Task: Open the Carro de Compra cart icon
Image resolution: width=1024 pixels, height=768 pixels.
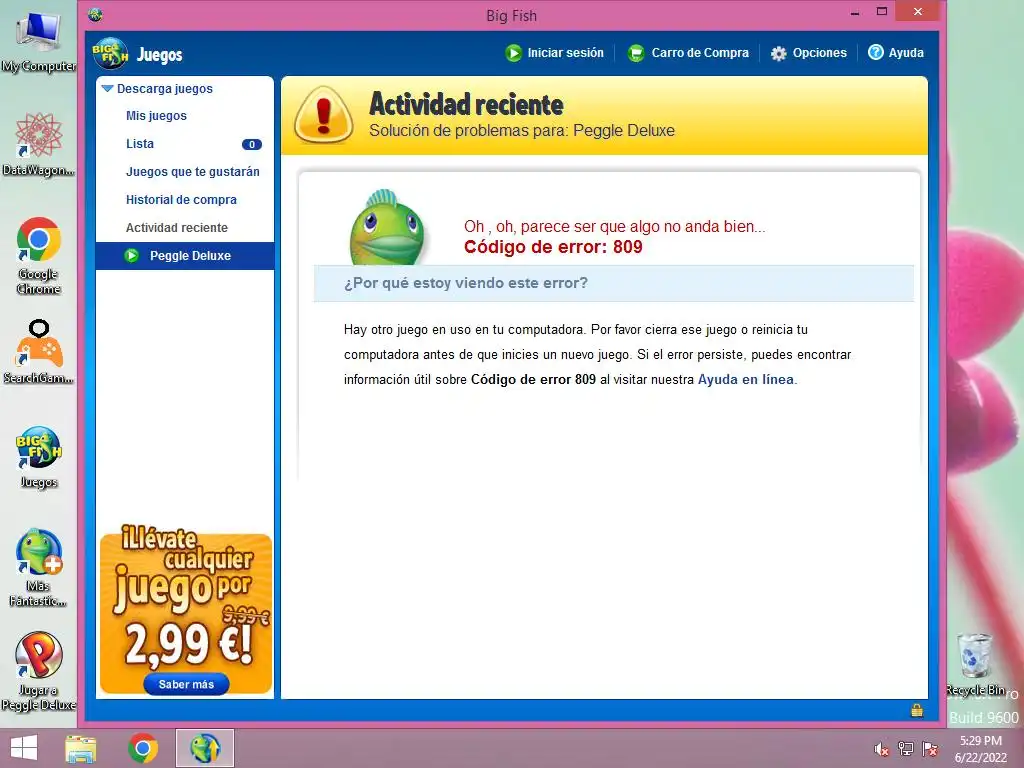Action: 635,53
